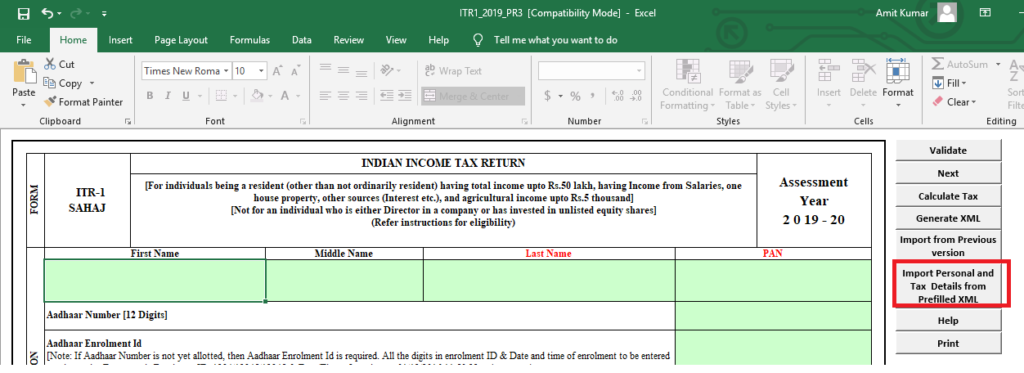Viewport: 1024px width, 373px height.
Task: Click Increase Indent icon
Action: [x=405, y=96]
